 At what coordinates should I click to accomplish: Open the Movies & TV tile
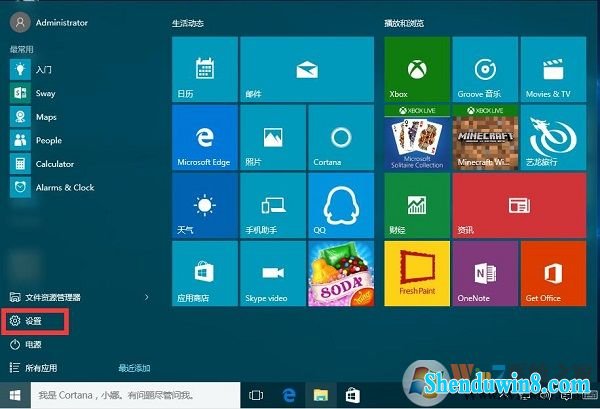tap(553, 69)
